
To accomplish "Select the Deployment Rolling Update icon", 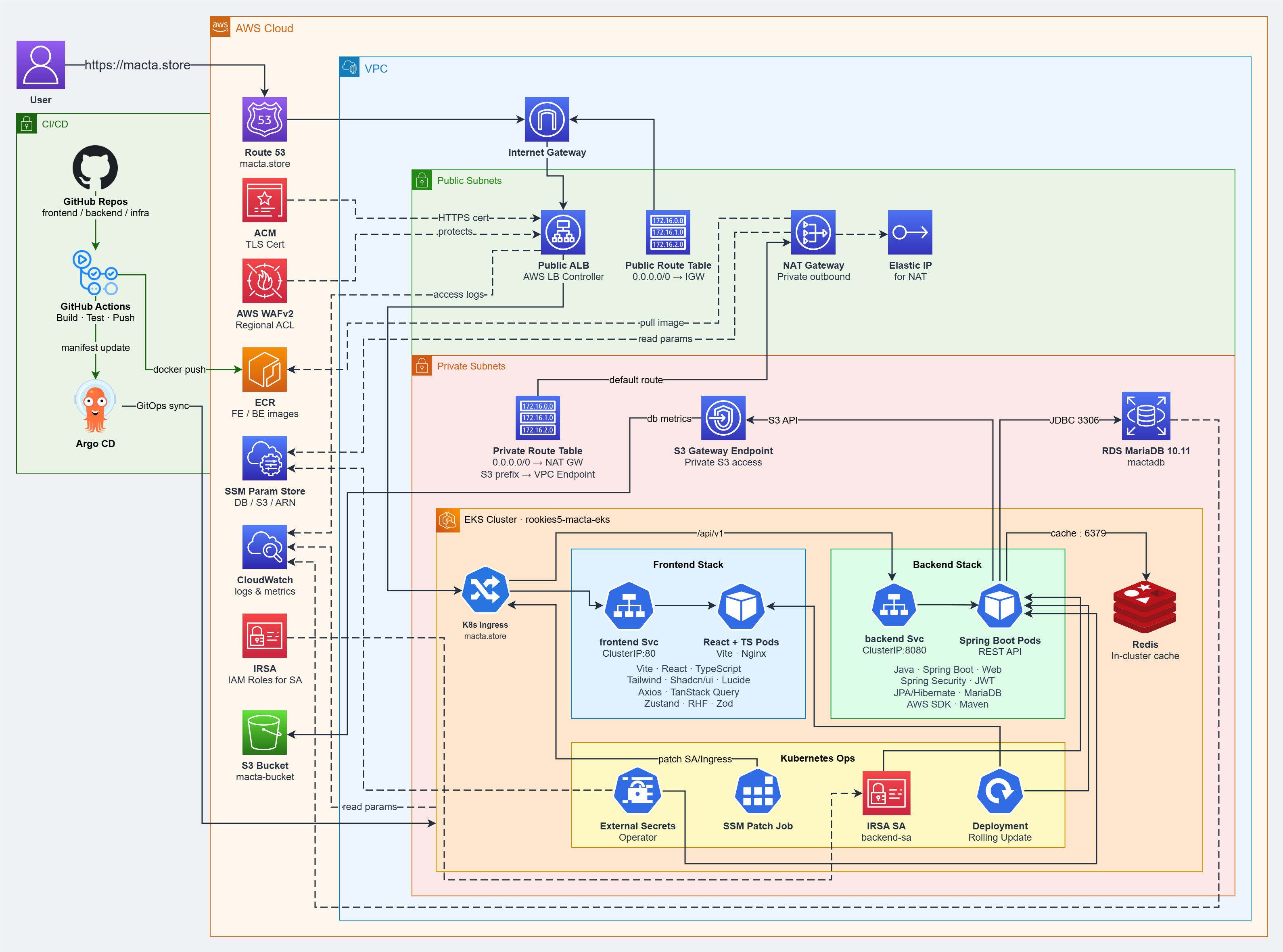I will 1000,791.
